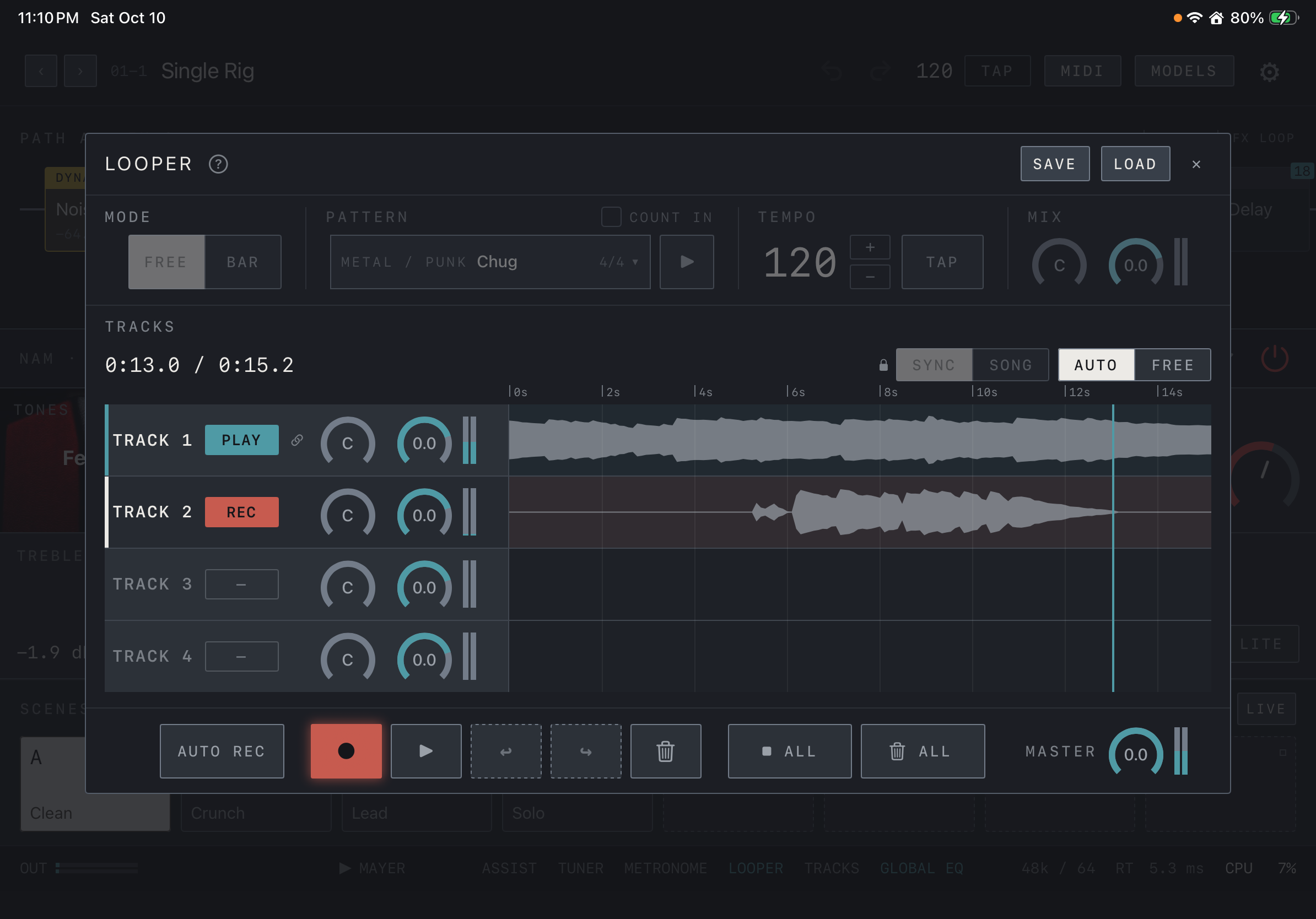Viewport: 1316px width, 919px height.
Task: Increase tempo with the plus button
Action: click(870, 247)
